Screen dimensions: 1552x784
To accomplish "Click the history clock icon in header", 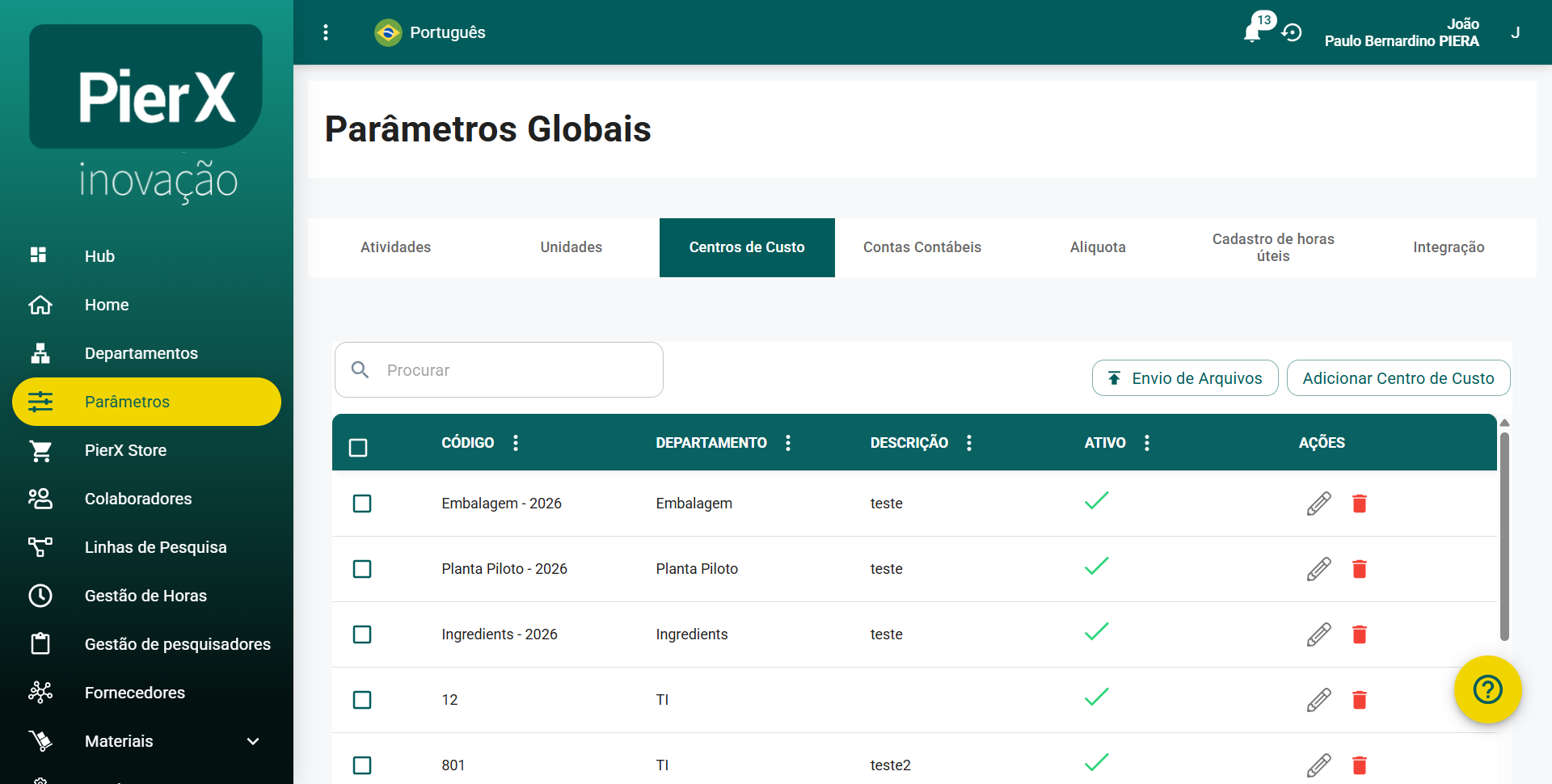I will click(x=1292, y=32).
